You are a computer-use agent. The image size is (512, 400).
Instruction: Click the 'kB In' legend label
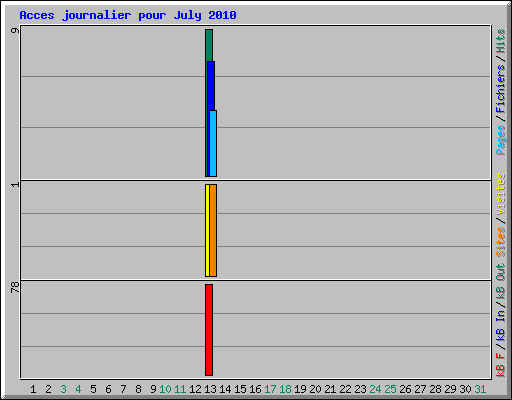click(501, 325)
